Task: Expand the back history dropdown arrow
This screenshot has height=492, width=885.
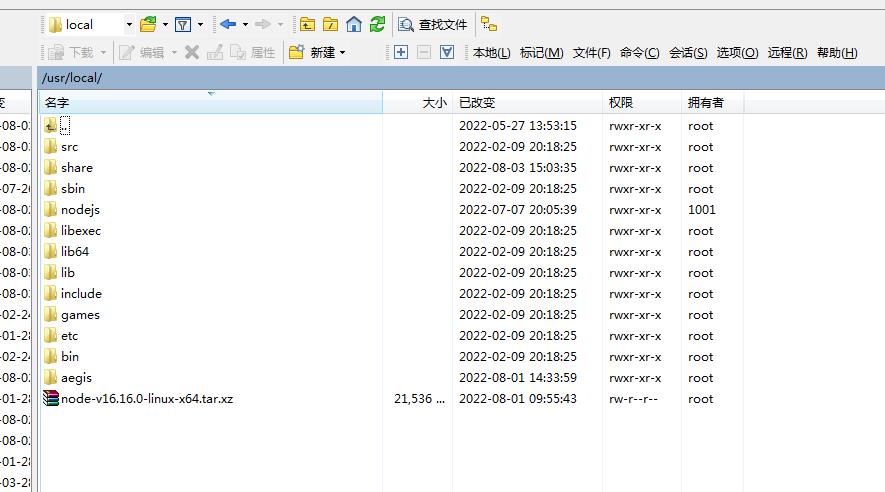Action: coord(246,25)
